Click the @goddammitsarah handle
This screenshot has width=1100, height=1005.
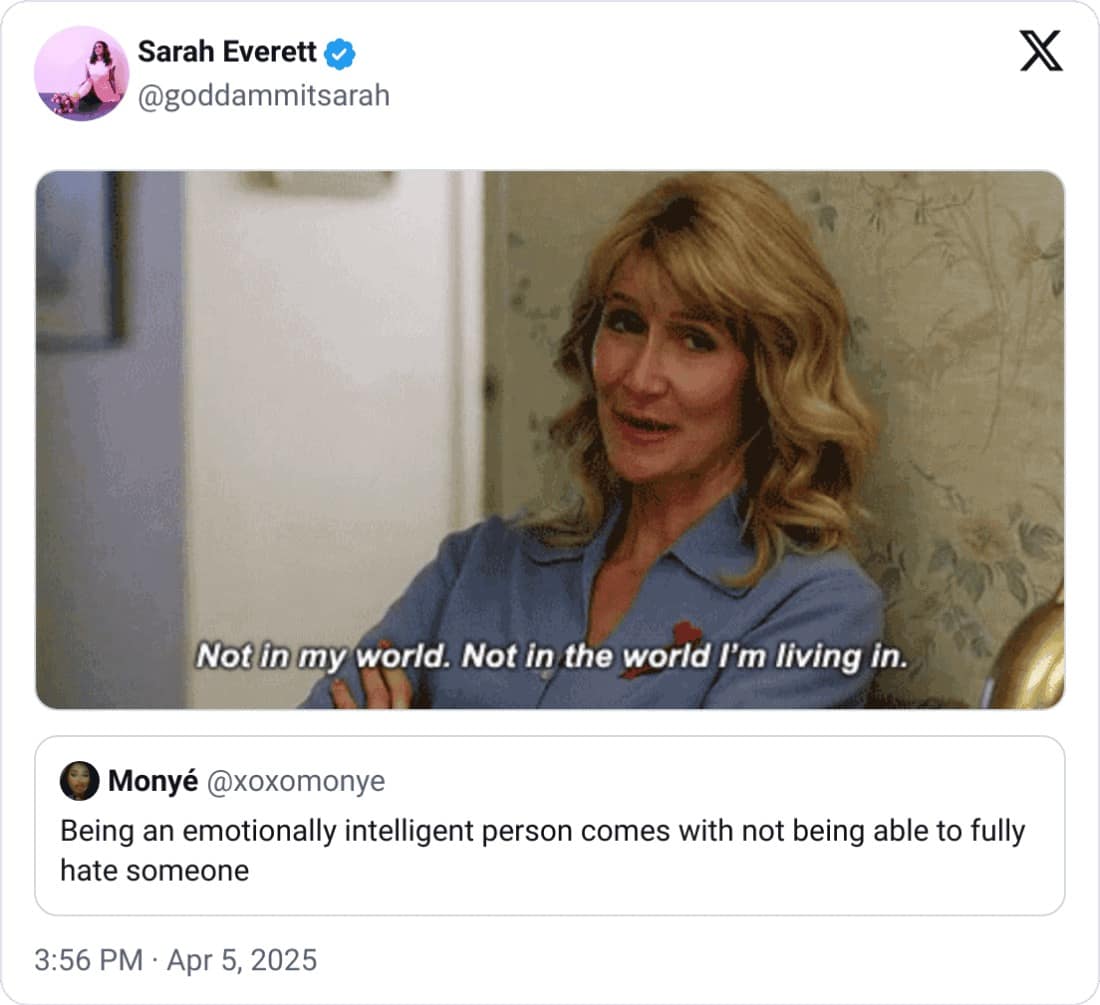263,95
